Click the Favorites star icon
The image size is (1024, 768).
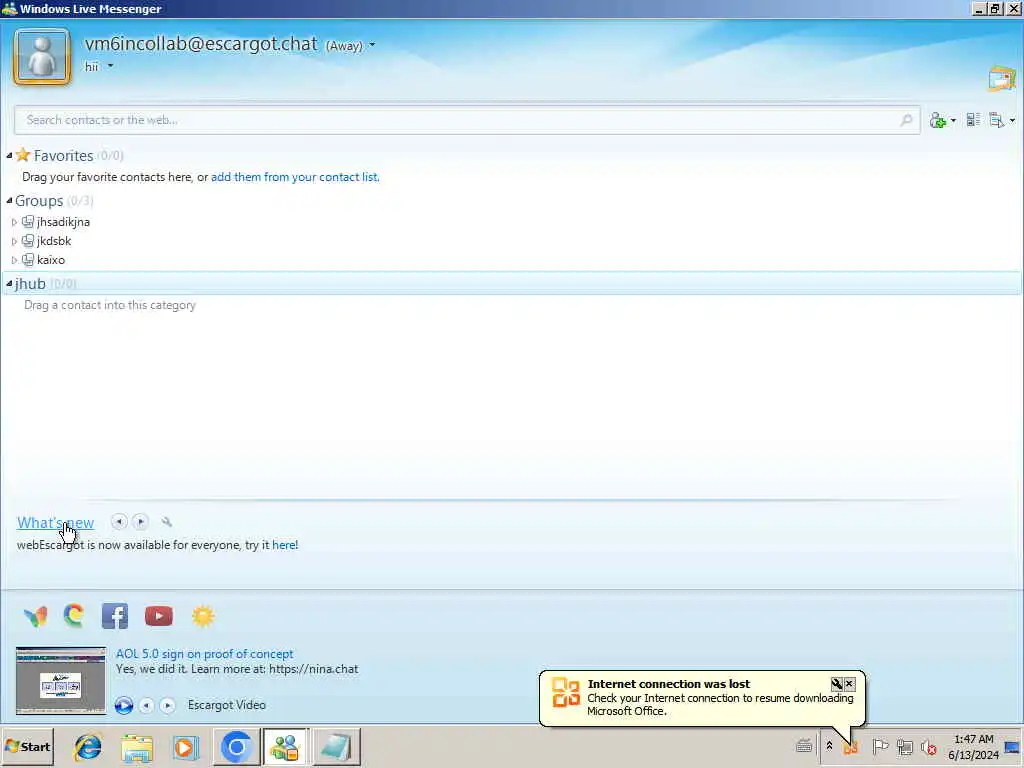point(23,155)
